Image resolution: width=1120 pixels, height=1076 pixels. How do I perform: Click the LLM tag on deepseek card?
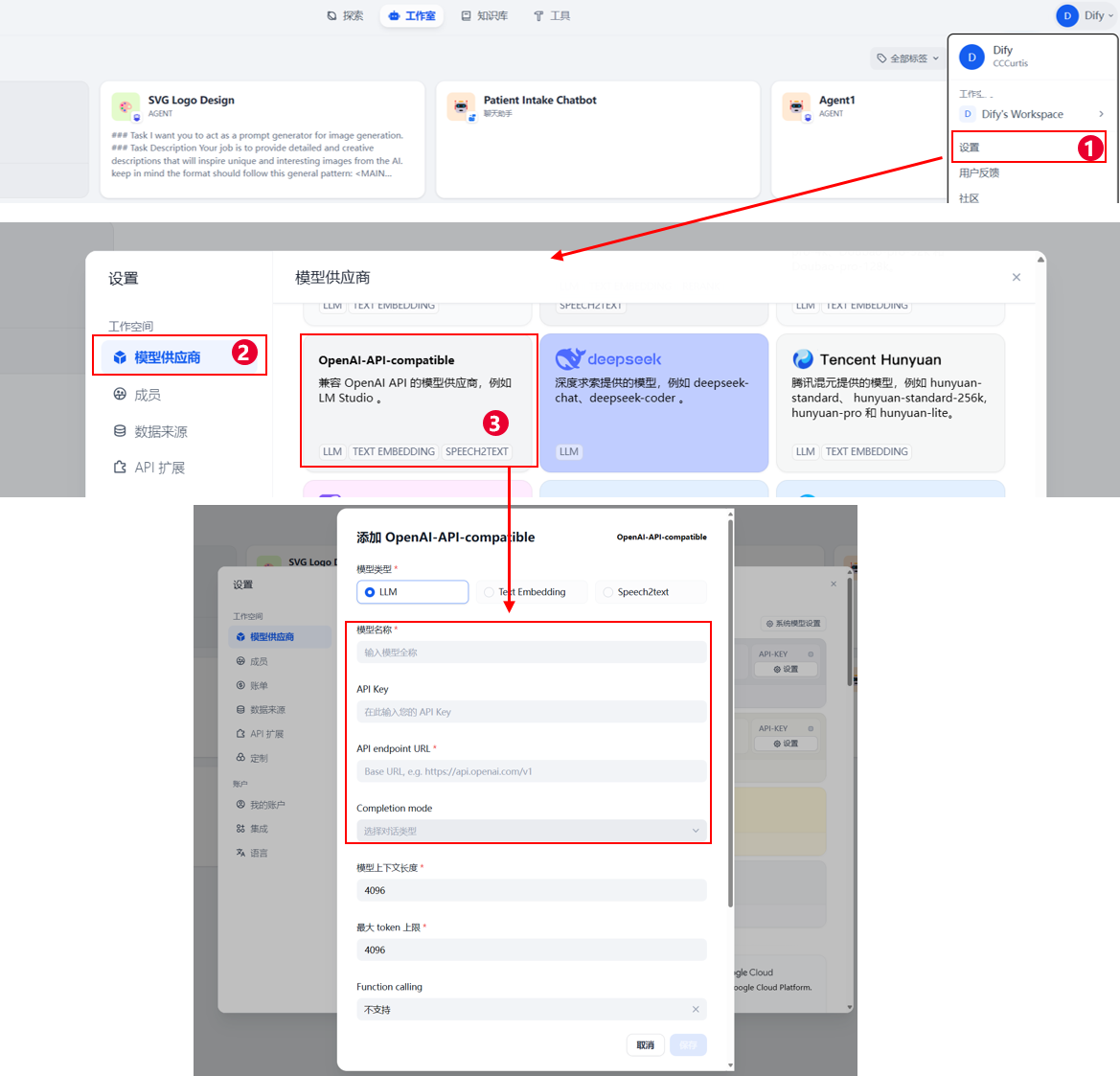point(568,451)
